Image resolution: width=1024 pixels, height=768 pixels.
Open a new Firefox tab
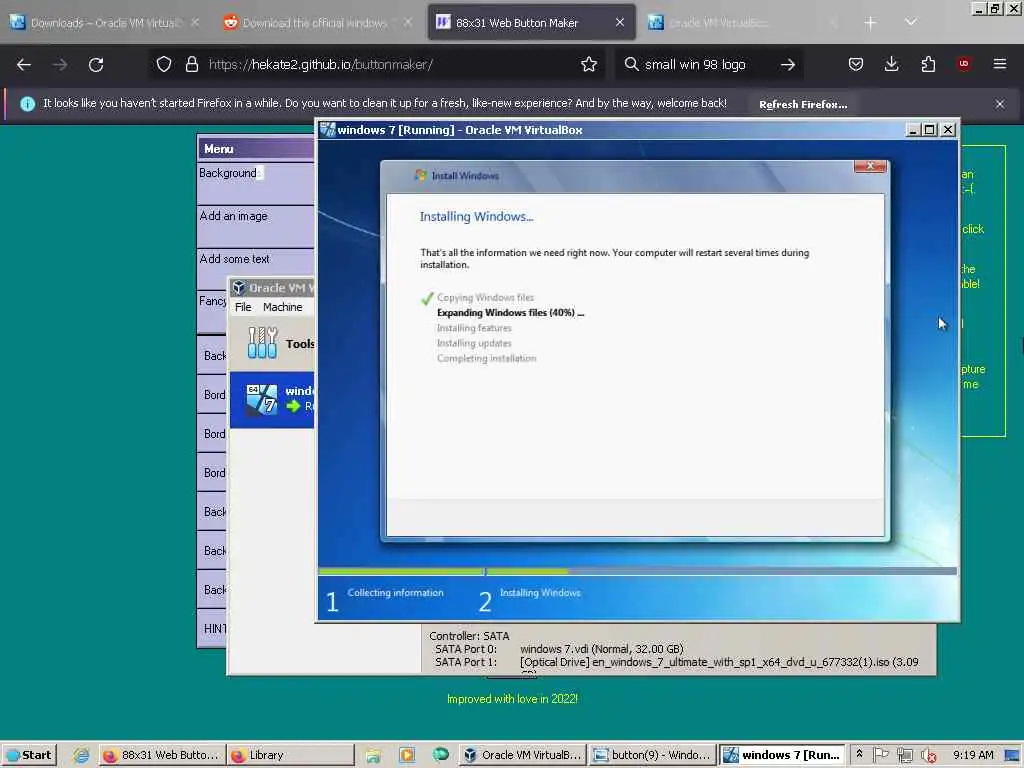(870, 23)
